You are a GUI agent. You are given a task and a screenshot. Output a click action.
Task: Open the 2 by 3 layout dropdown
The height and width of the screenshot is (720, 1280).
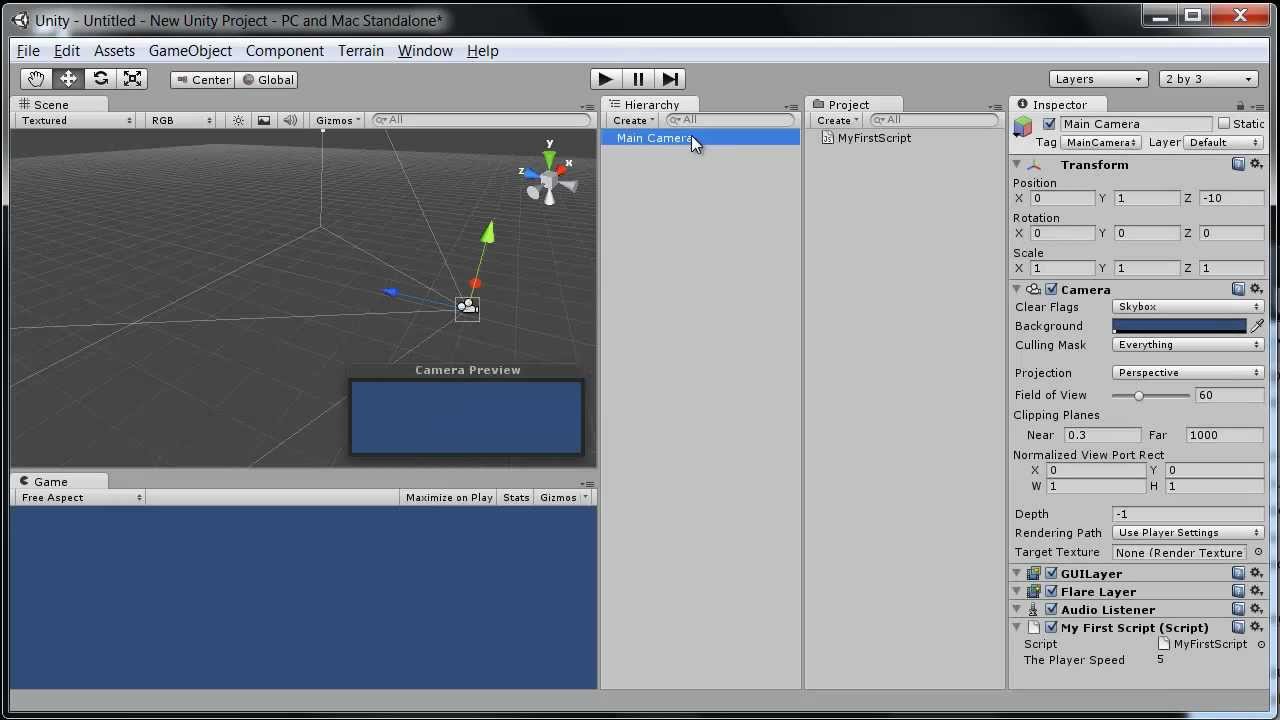tap(1208, 79)
